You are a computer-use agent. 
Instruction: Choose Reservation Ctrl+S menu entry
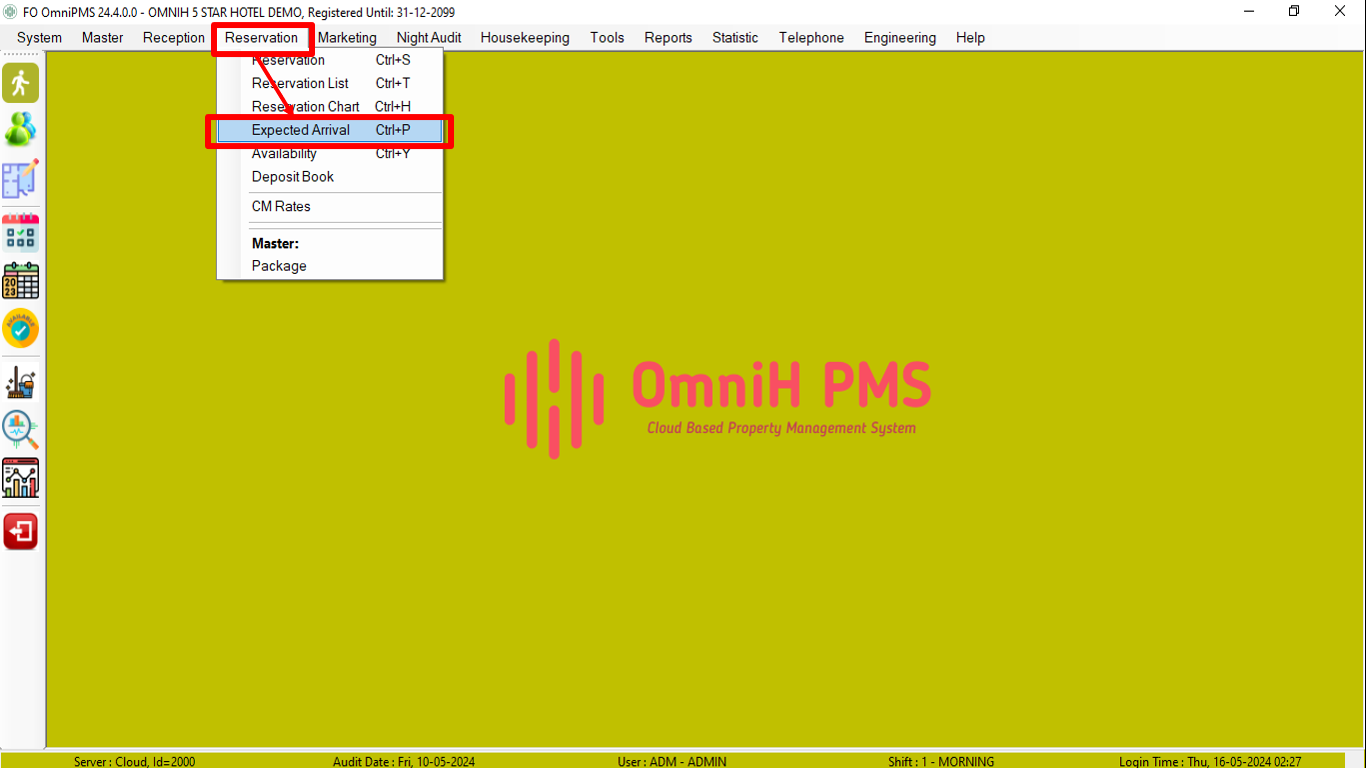pos(330,60)
